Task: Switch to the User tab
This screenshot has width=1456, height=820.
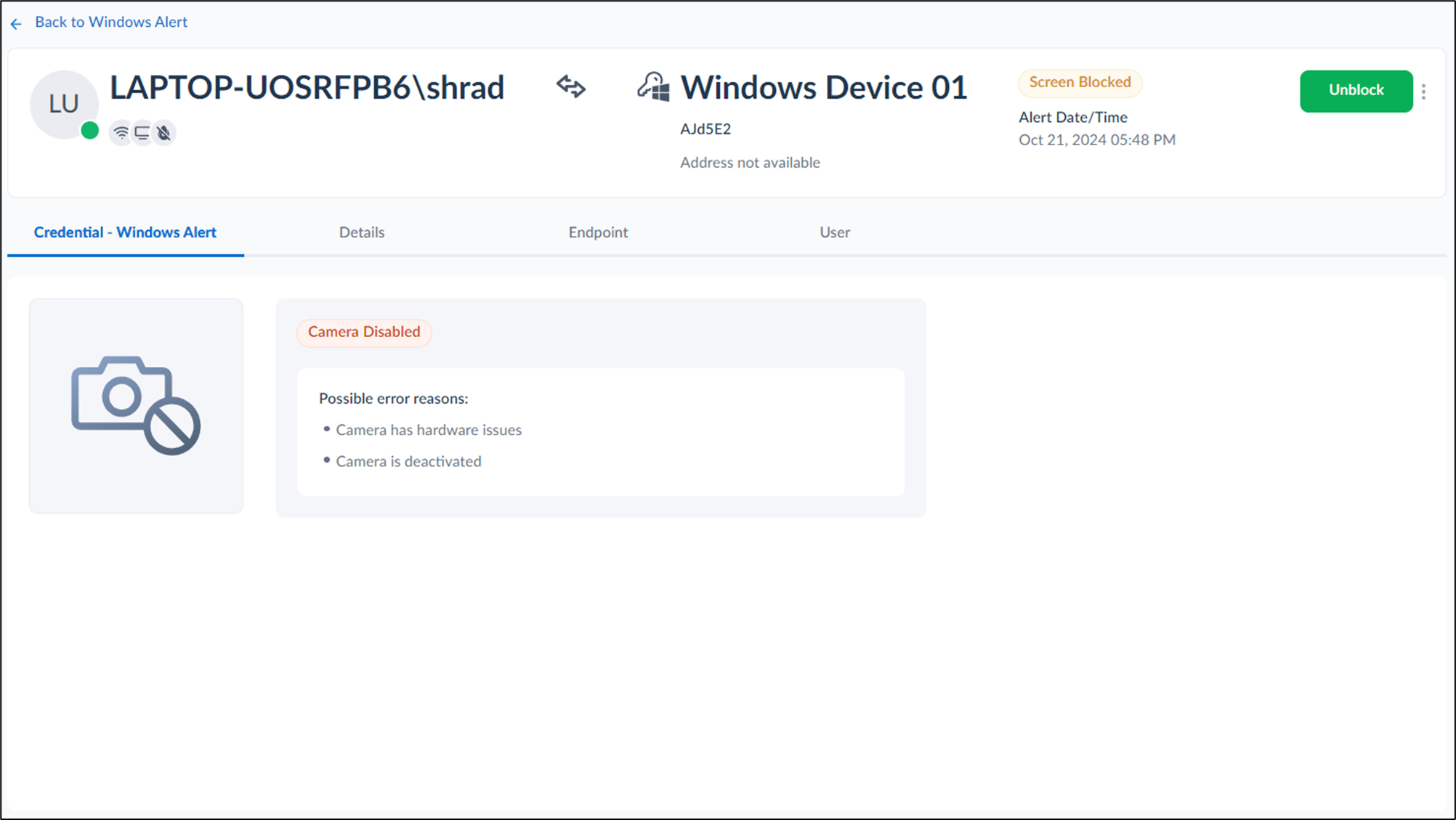Action: click(835, 232)
